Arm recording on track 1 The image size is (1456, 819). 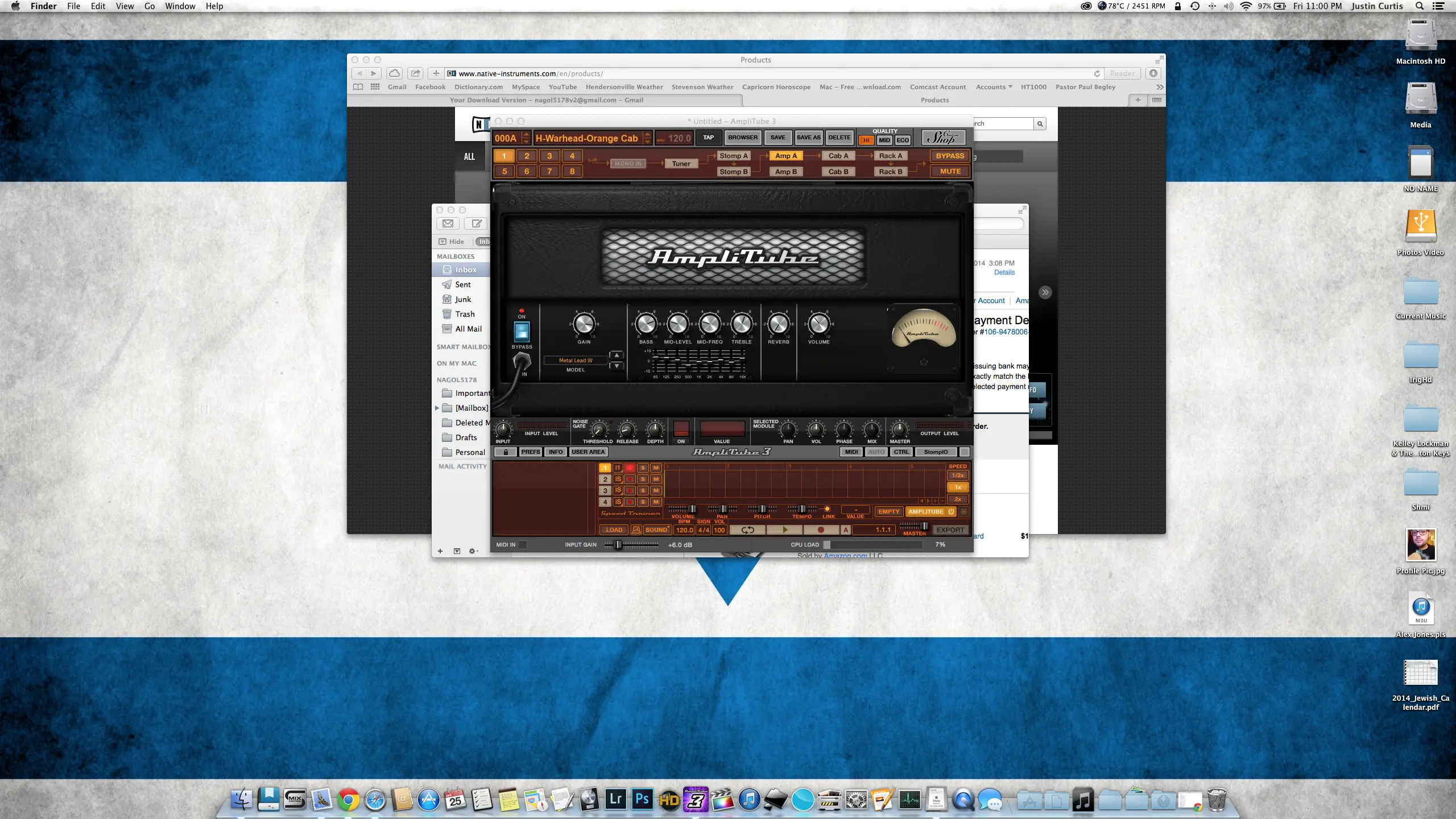(630, 468)
